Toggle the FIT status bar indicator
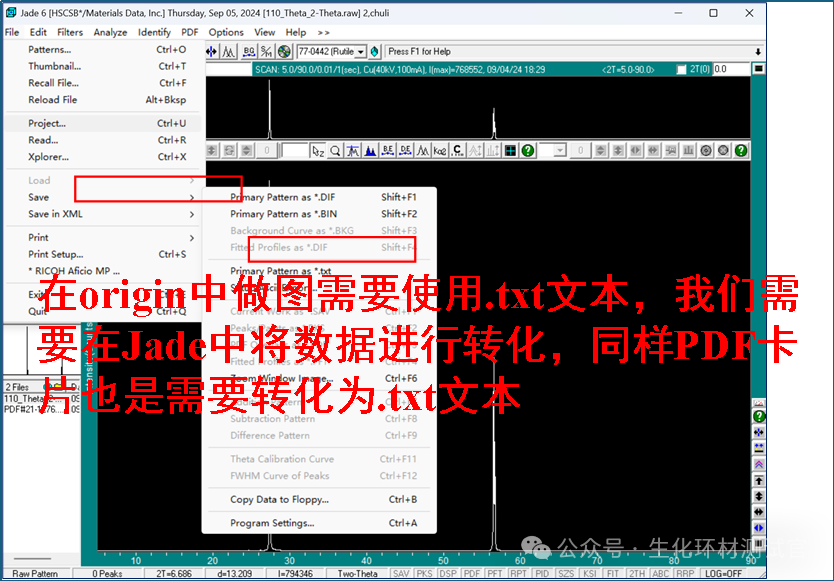Viewport: 834px width, 581px height. pyautogui.click(x=613, y=574)
